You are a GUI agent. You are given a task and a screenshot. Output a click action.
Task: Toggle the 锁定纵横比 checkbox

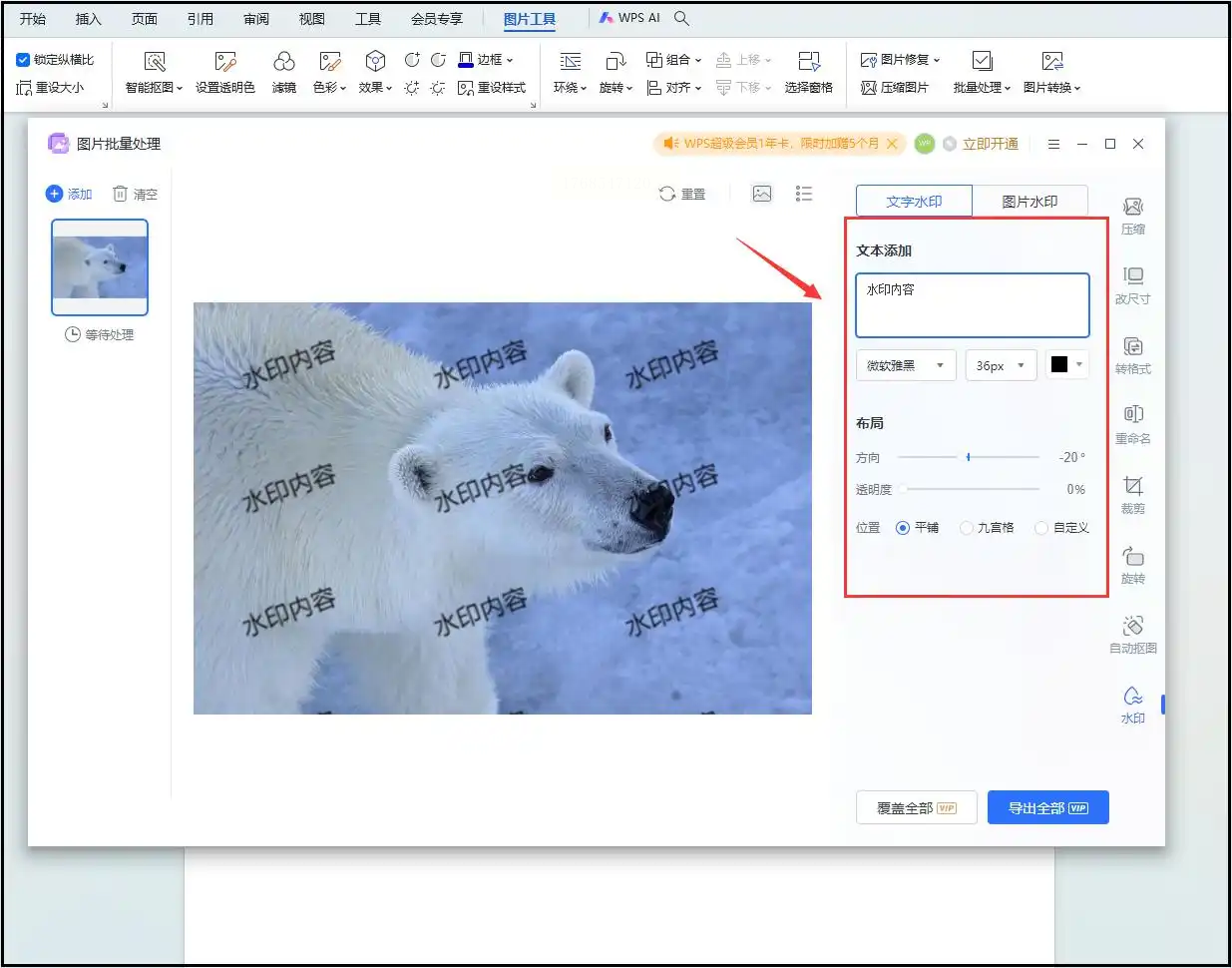click(x=23, y=60)
